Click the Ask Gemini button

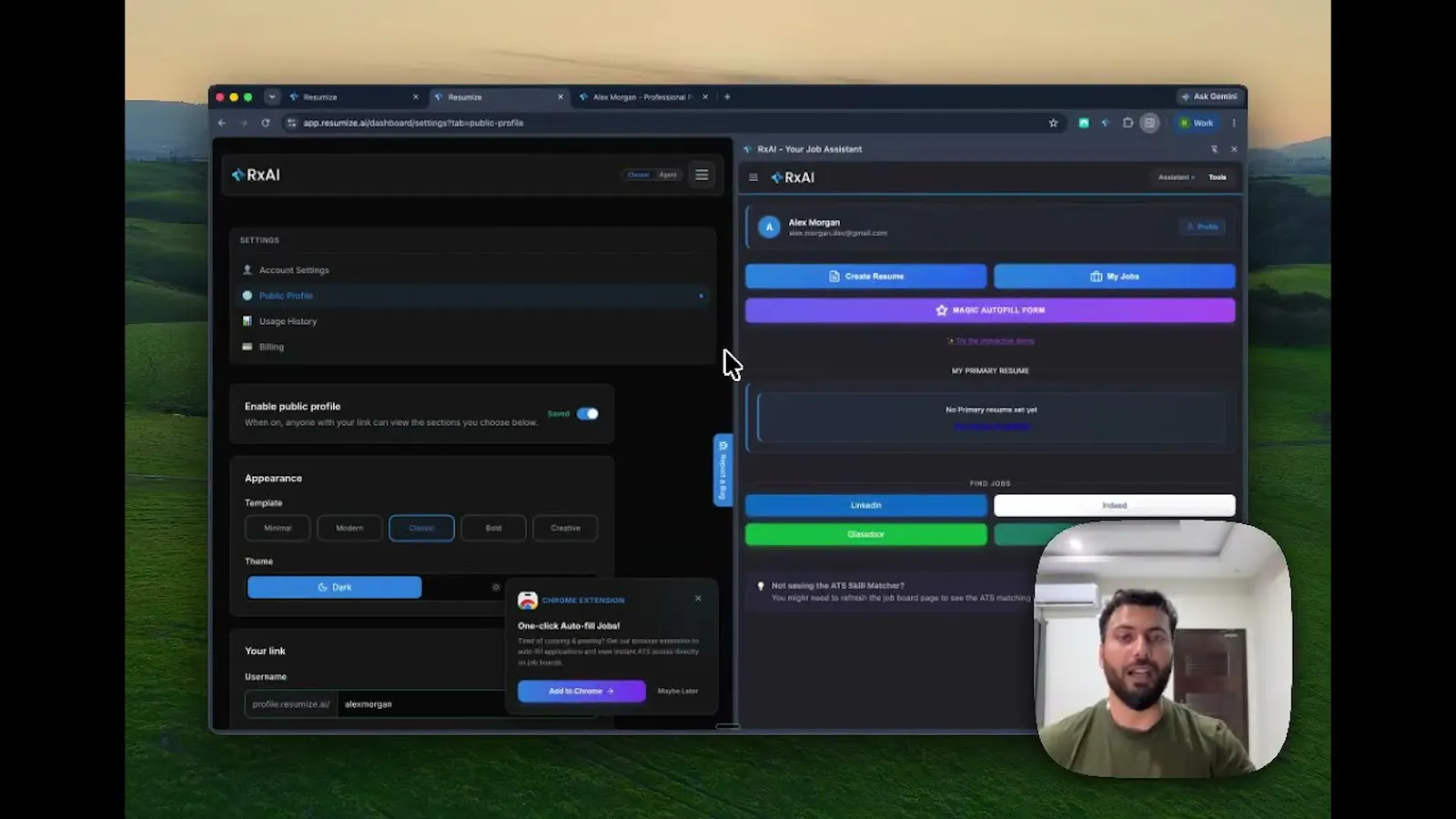pyautogui.click(x=1209, y=96)
